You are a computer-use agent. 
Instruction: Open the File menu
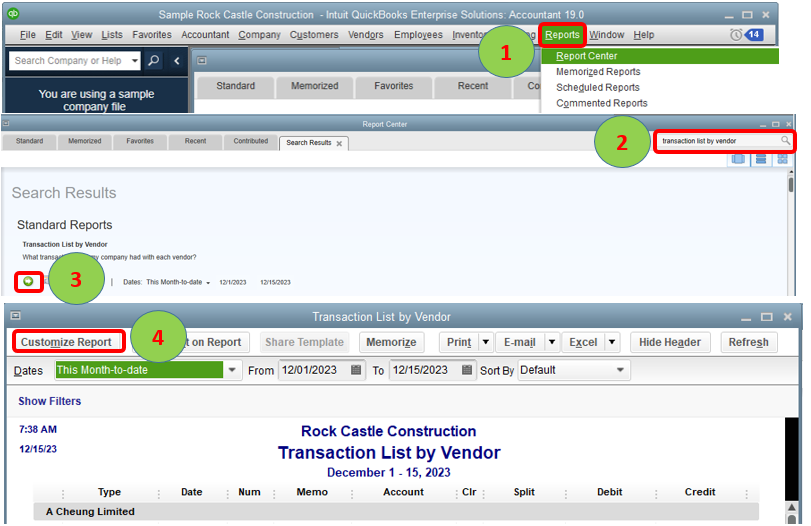27,35
